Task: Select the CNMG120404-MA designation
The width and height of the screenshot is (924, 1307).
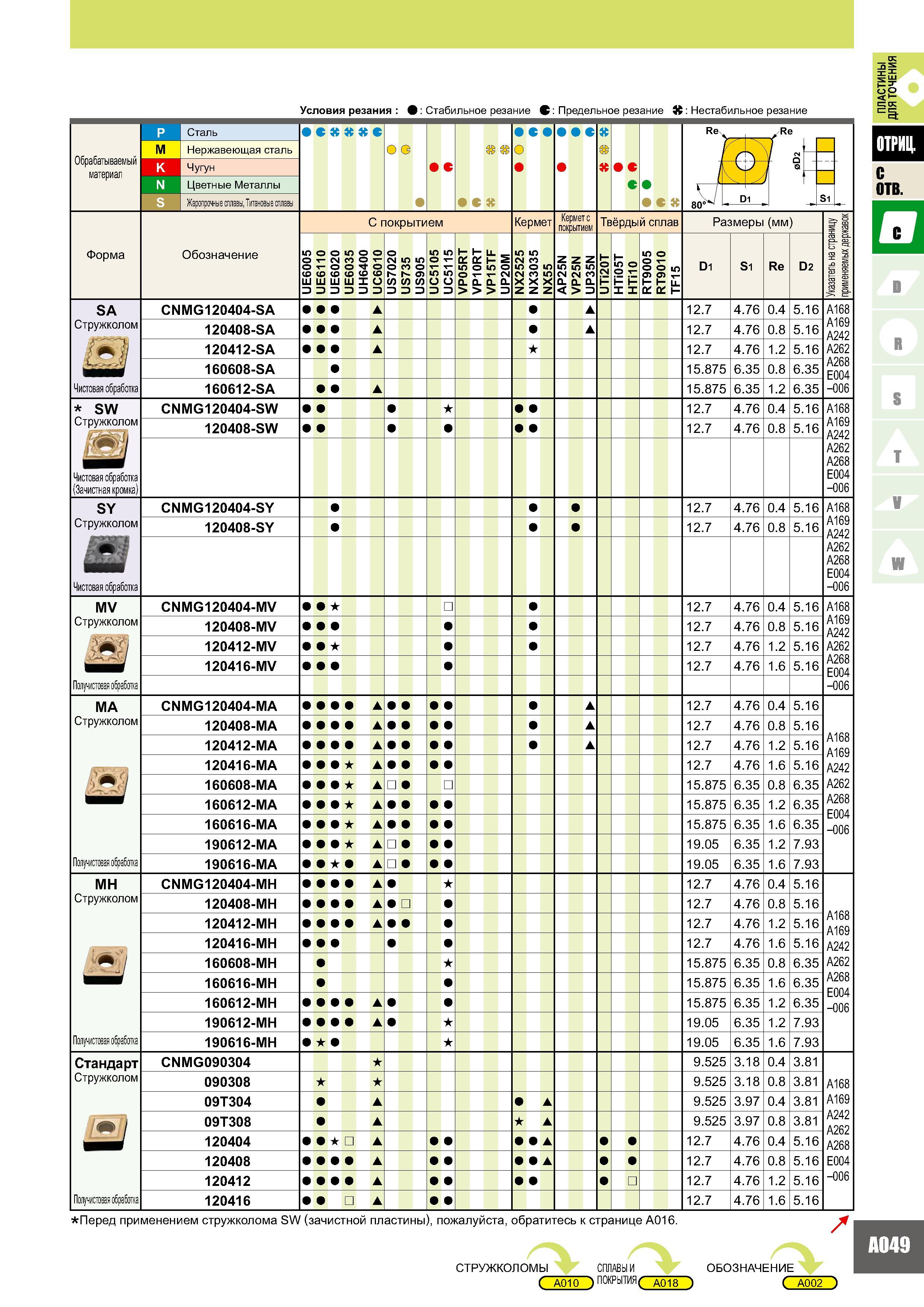Action: (219, 706)
